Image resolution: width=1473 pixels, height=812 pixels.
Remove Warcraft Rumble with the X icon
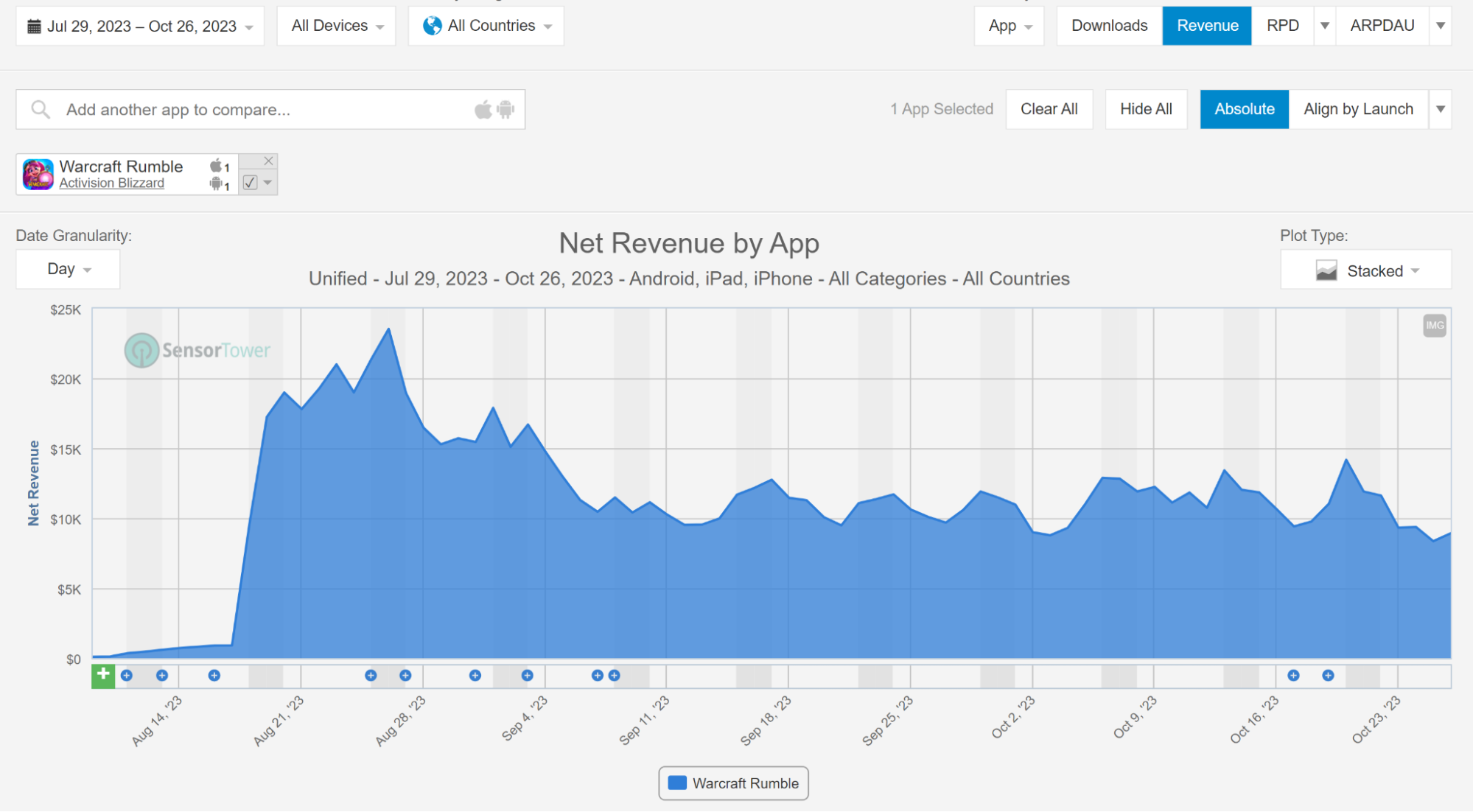coord(268,161)
